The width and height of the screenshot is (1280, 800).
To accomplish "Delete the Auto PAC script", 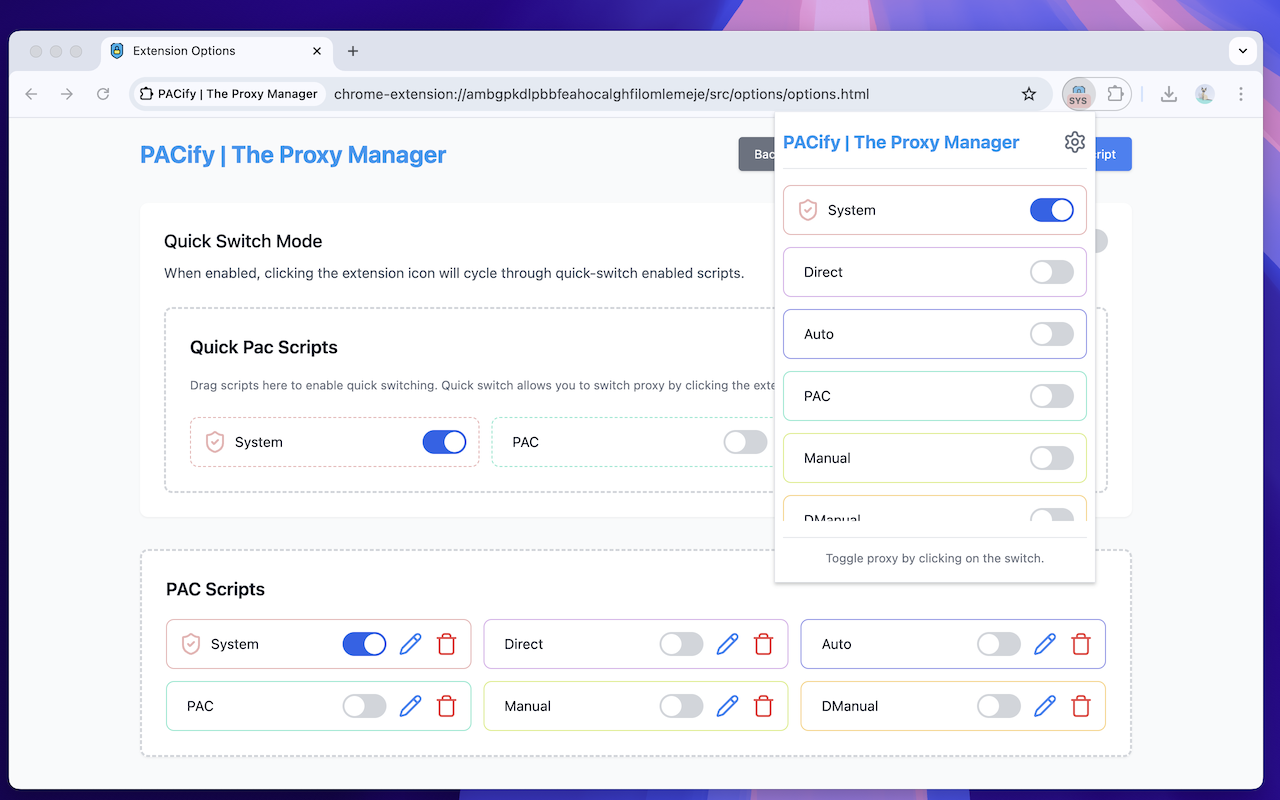I will tap(1081, 644).
